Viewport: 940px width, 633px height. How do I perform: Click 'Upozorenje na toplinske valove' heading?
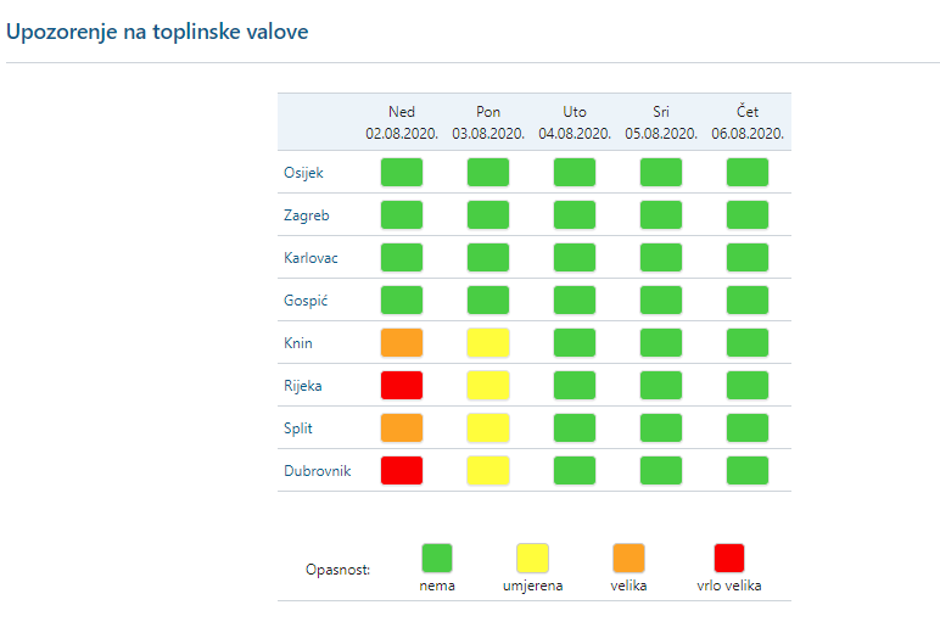[x=157, y=32]
